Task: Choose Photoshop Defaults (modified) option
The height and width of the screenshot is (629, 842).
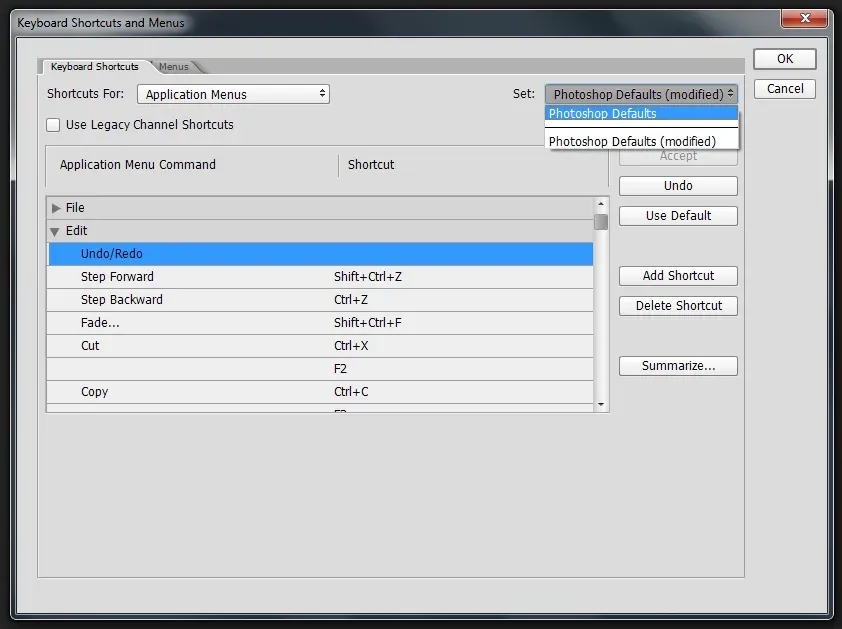Action: (x=641, y=141)
